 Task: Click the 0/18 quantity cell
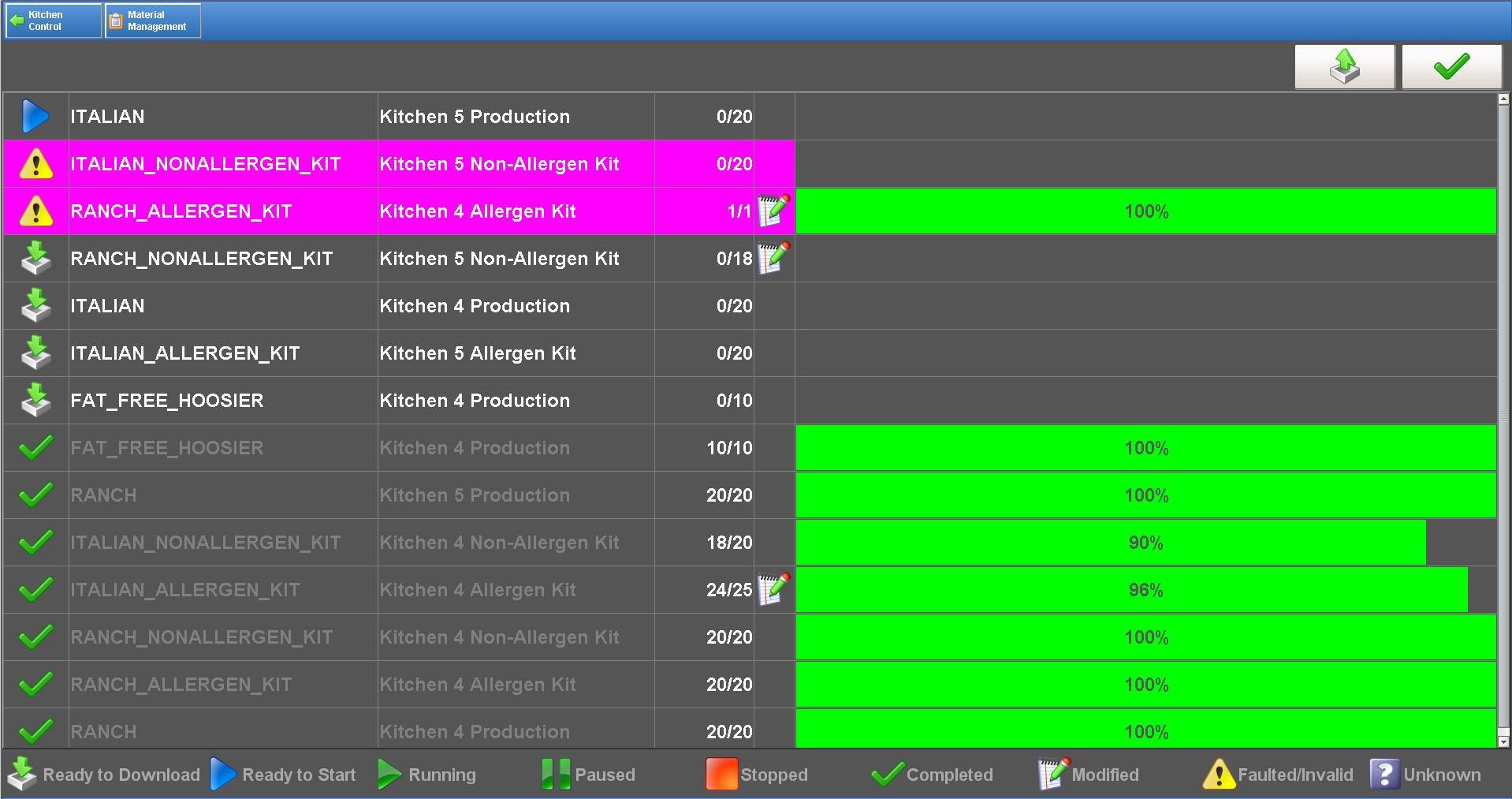pyautogui.click(x=704, y=259)
